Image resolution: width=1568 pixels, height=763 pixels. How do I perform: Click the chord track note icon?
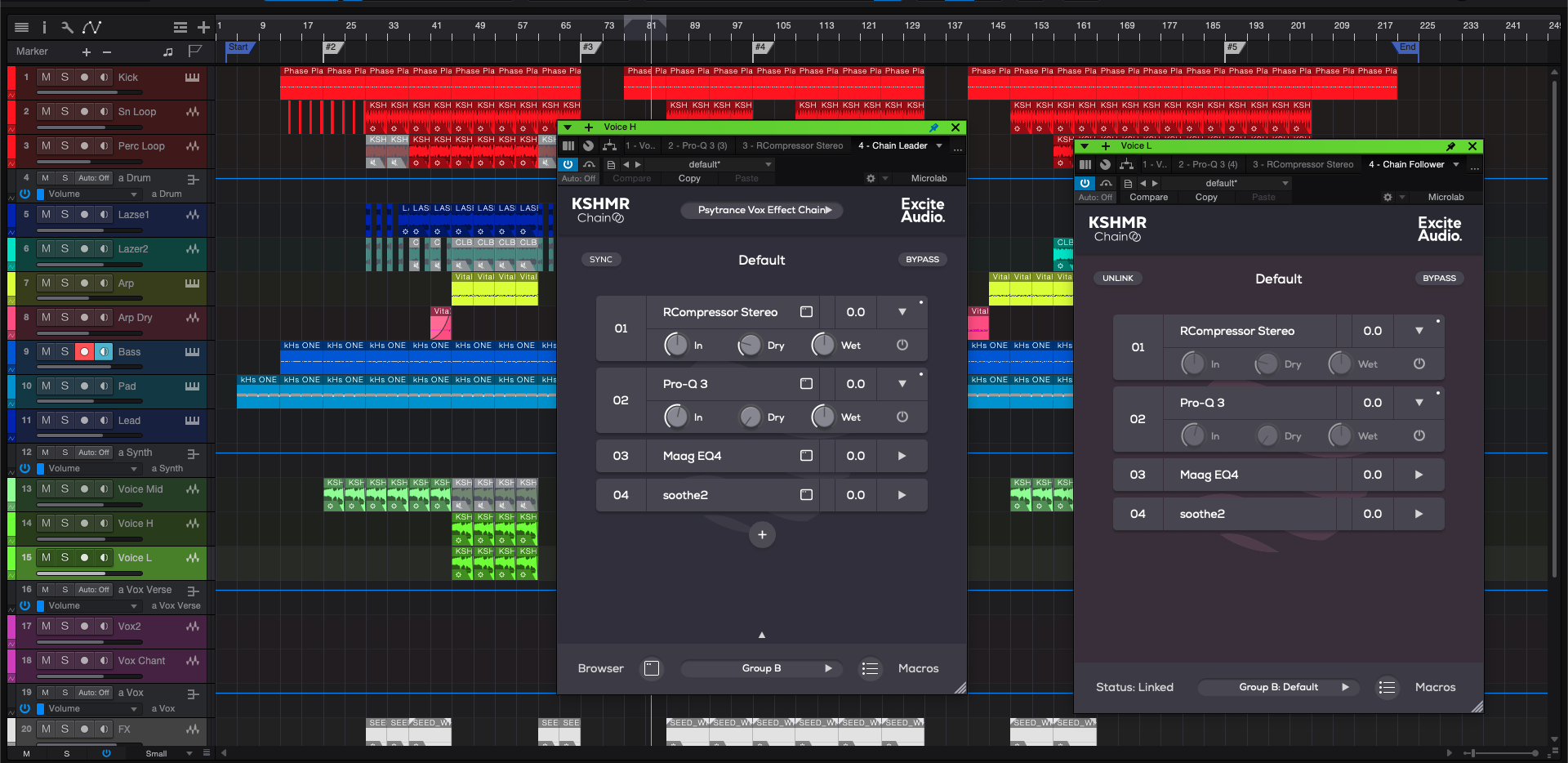[x=168, y=52]
